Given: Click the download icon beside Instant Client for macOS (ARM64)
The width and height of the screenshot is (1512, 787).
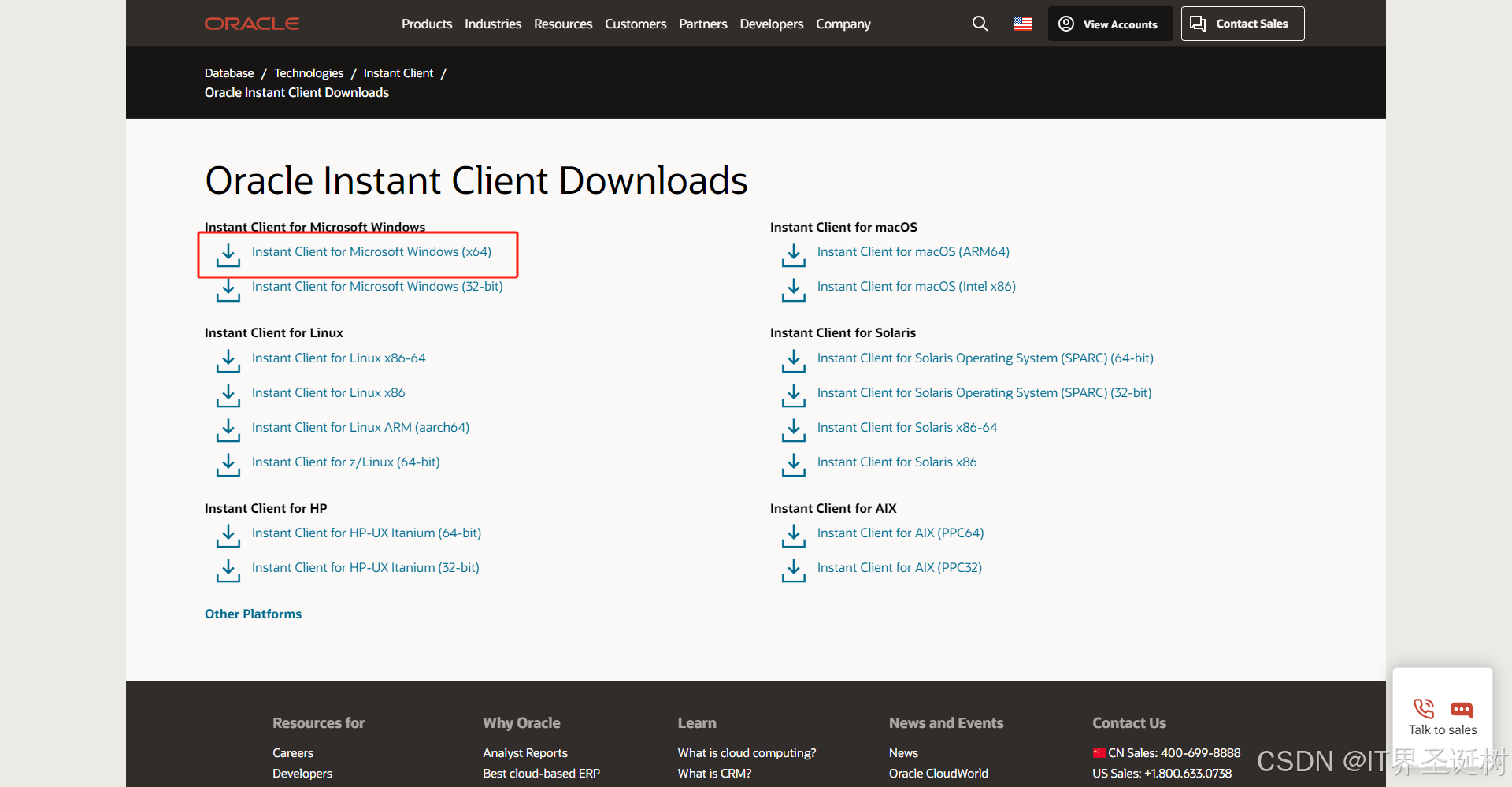Looking at the screenshot, I should 793,255.
